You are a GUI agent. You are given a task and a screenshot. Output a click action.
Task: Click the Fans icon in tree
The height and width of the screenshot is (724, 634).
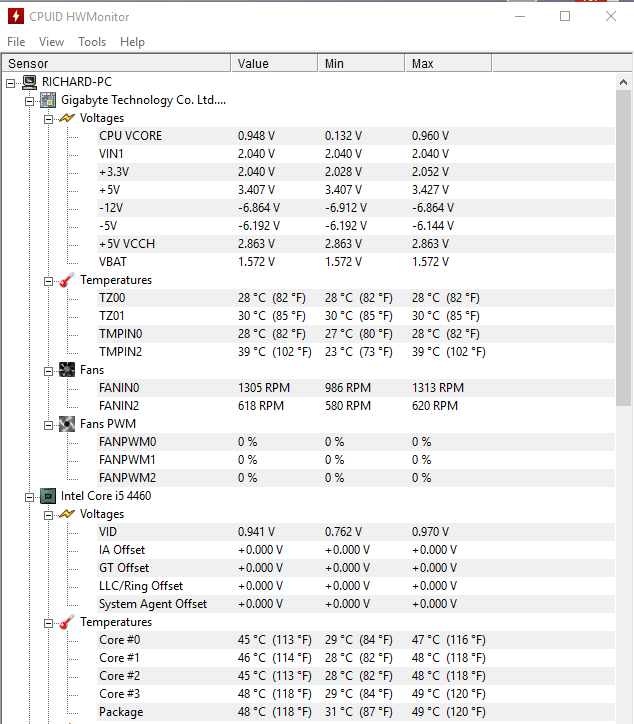(x=67, y=370)
